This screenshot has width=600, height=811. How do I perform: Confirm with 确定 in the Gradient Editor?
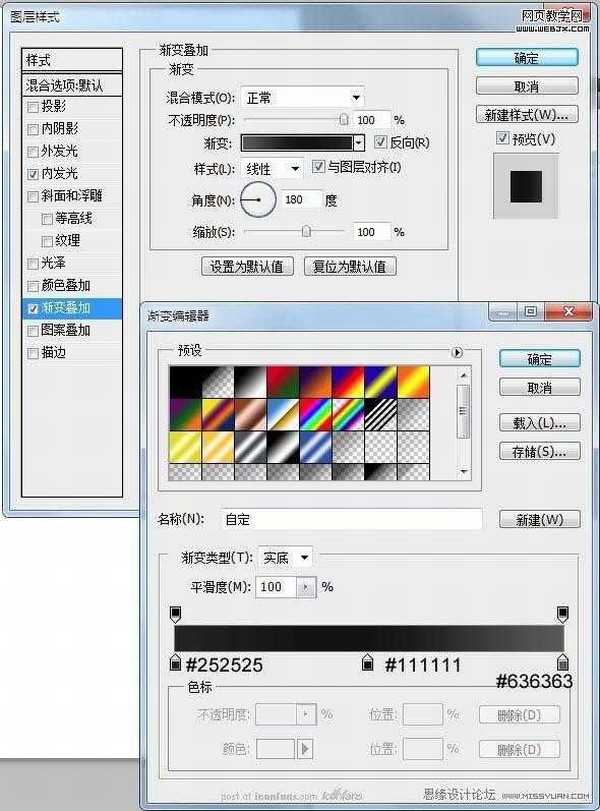tap(539, 359)
